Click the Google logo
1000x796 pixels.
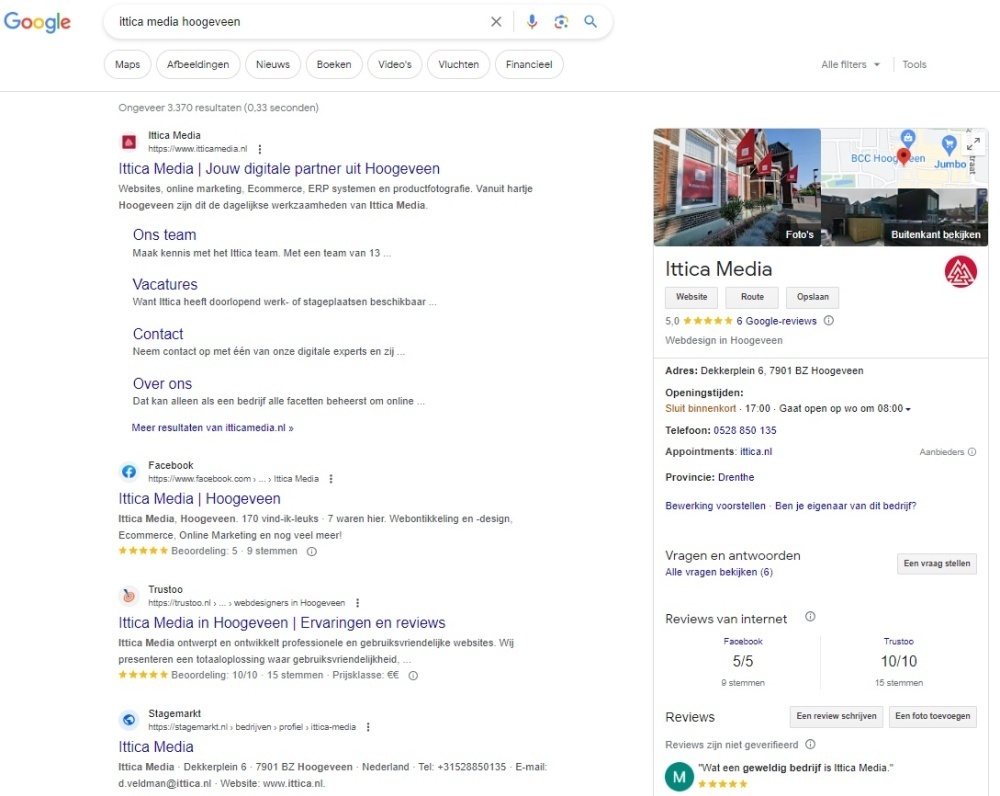coord(37,22)
